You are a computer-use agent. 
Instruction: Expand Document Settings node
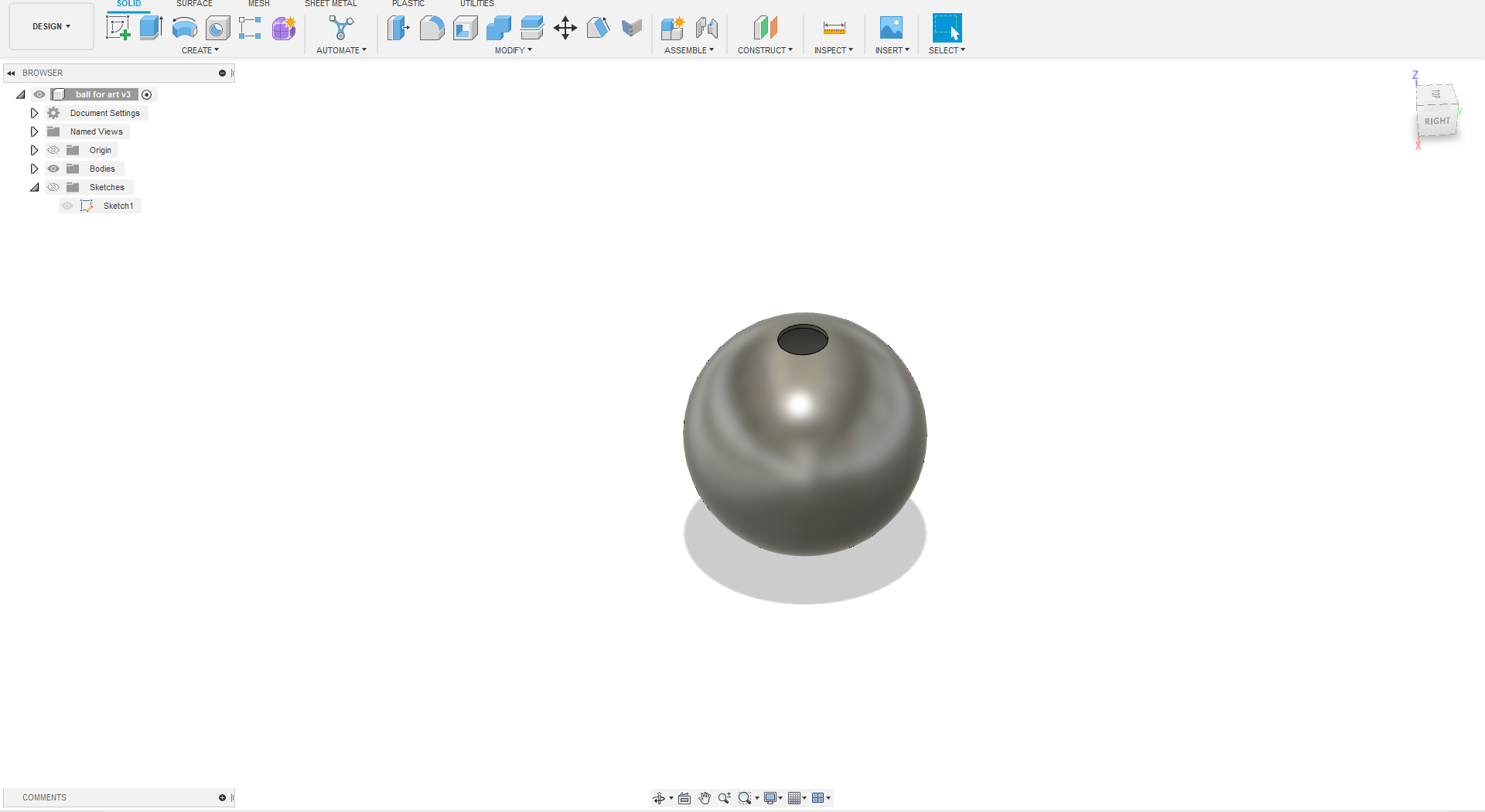click(34, 113)
